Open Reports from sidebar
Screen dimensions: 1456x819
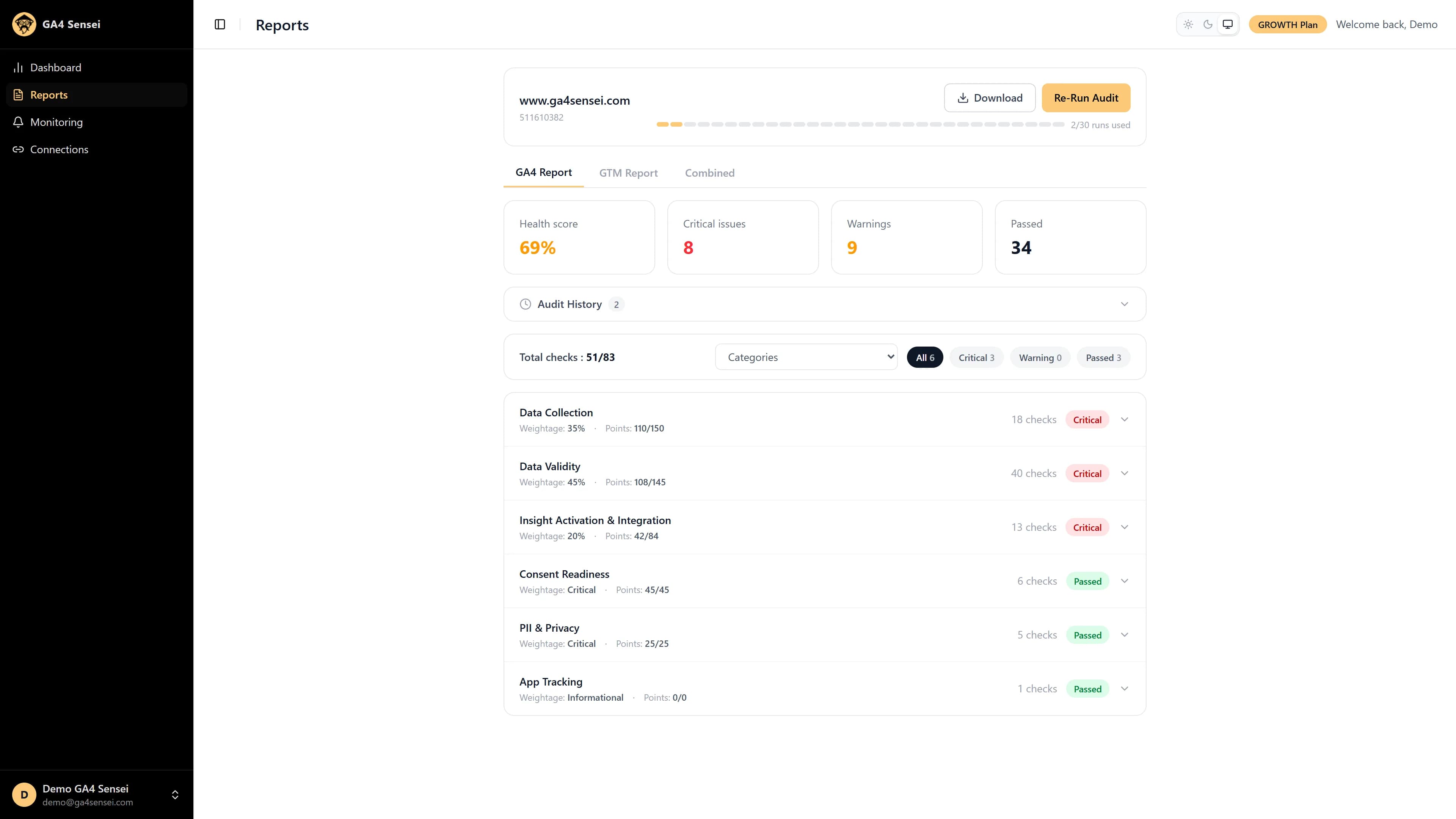pos(97,95)
